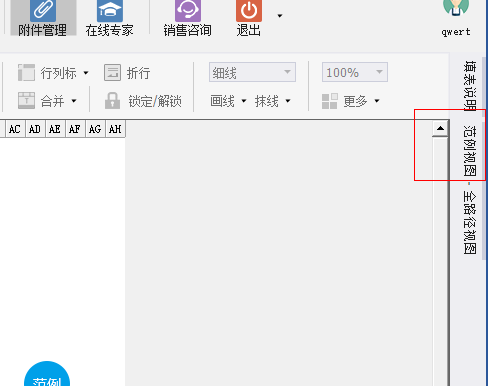Click the qwert user avatar
Image resolution: width=488 pixels, height=386 pixels.
456,8
